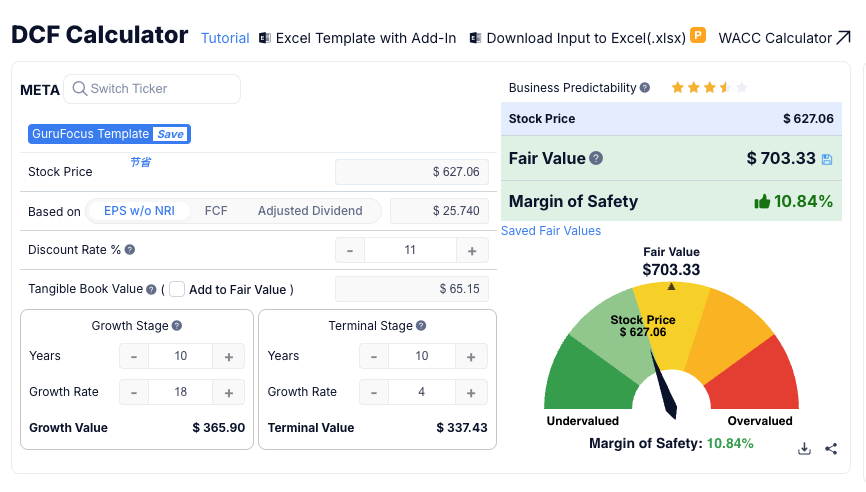This screenshot has width=866, height=492.
Task: Open the Saved Fair Values link
Action: point(551,231)
